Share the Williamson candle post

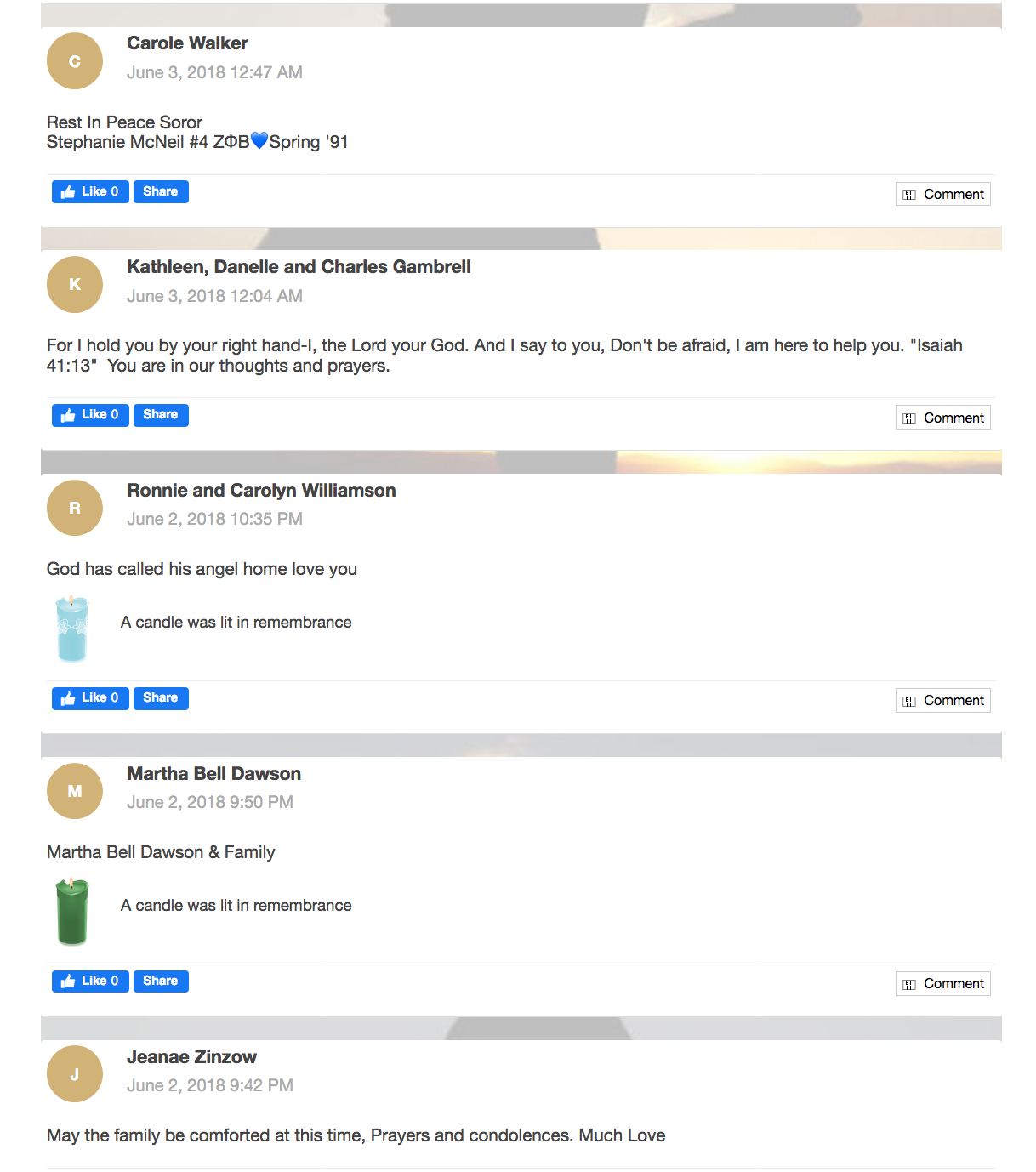[161, 698]
